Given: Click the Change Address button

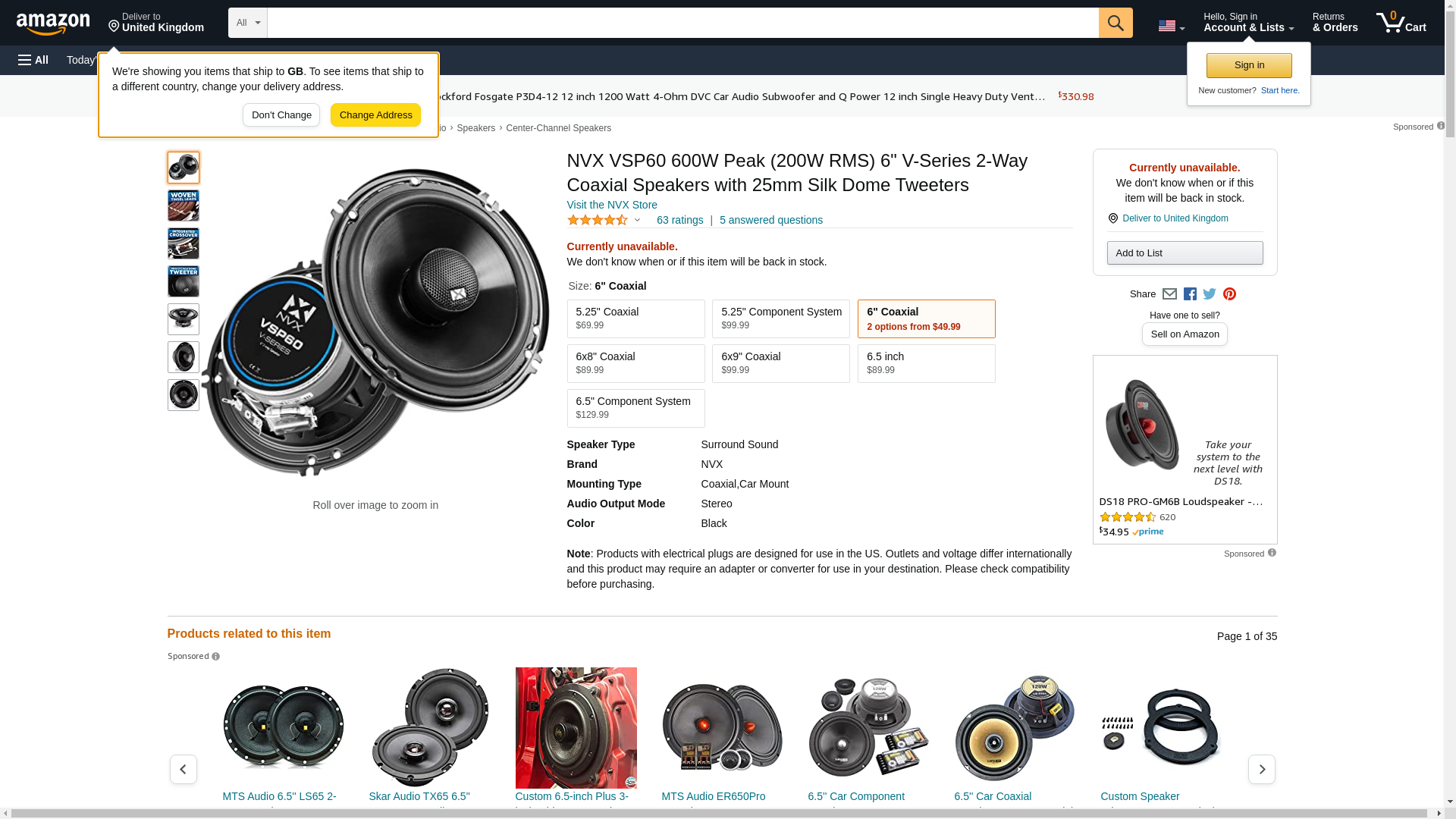Looking at the screenshot, I should click(x=375, y=115).
